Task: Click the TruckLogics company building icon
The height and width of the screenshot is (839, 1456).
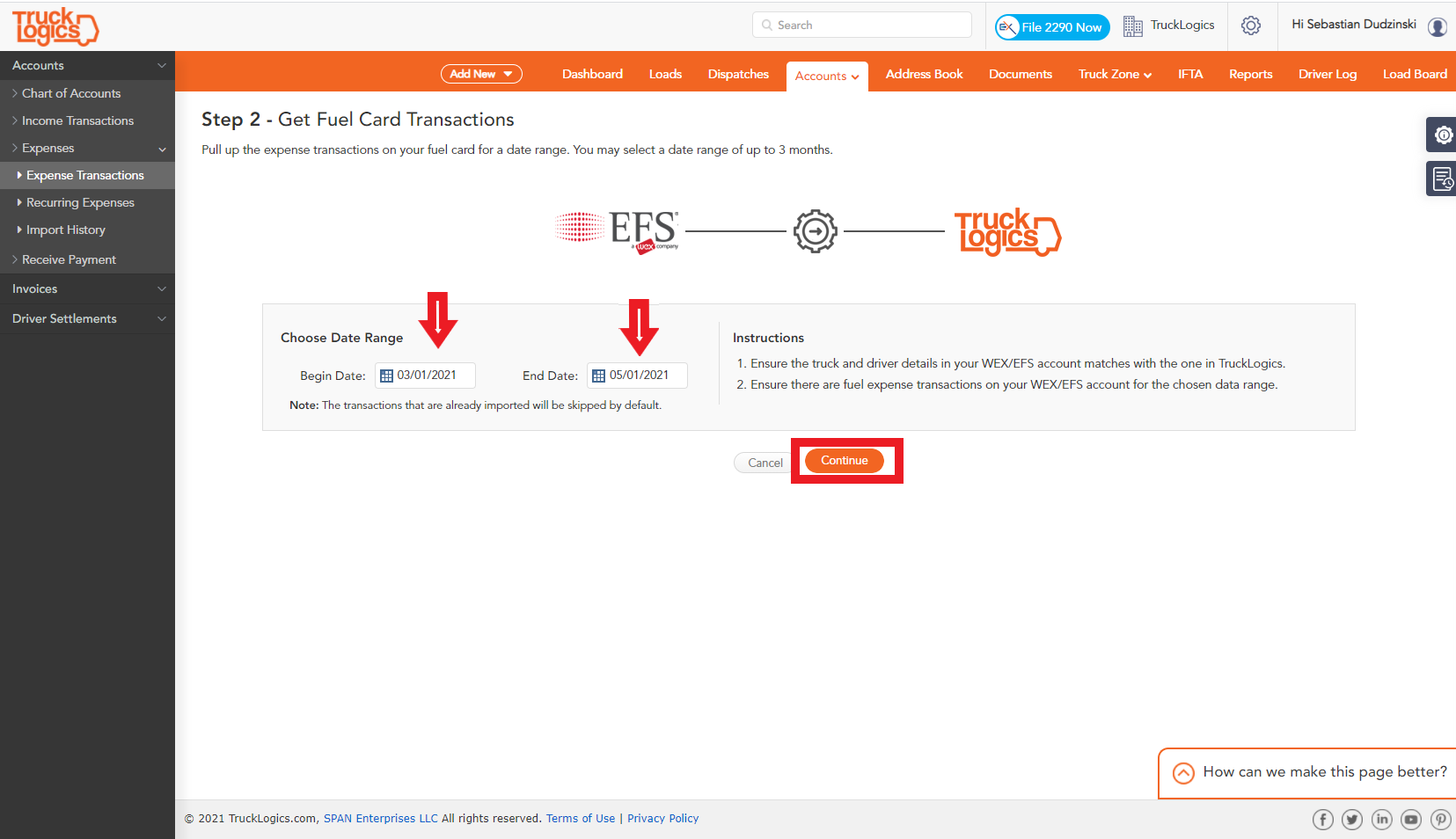Action: tap(1132, 26)
